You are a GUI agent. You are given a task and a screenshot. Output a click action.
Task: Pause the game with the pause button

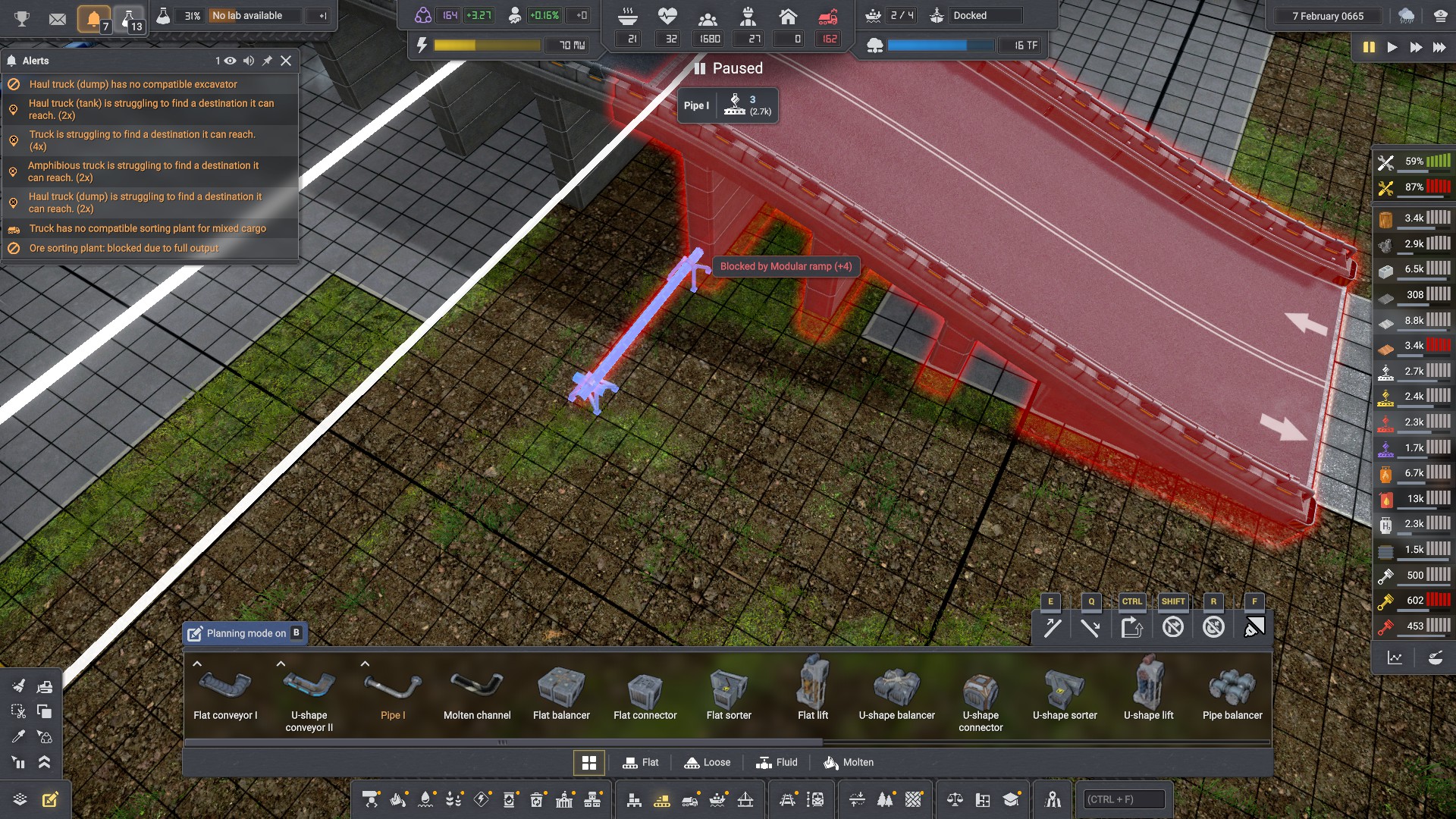pos(1369,47)
